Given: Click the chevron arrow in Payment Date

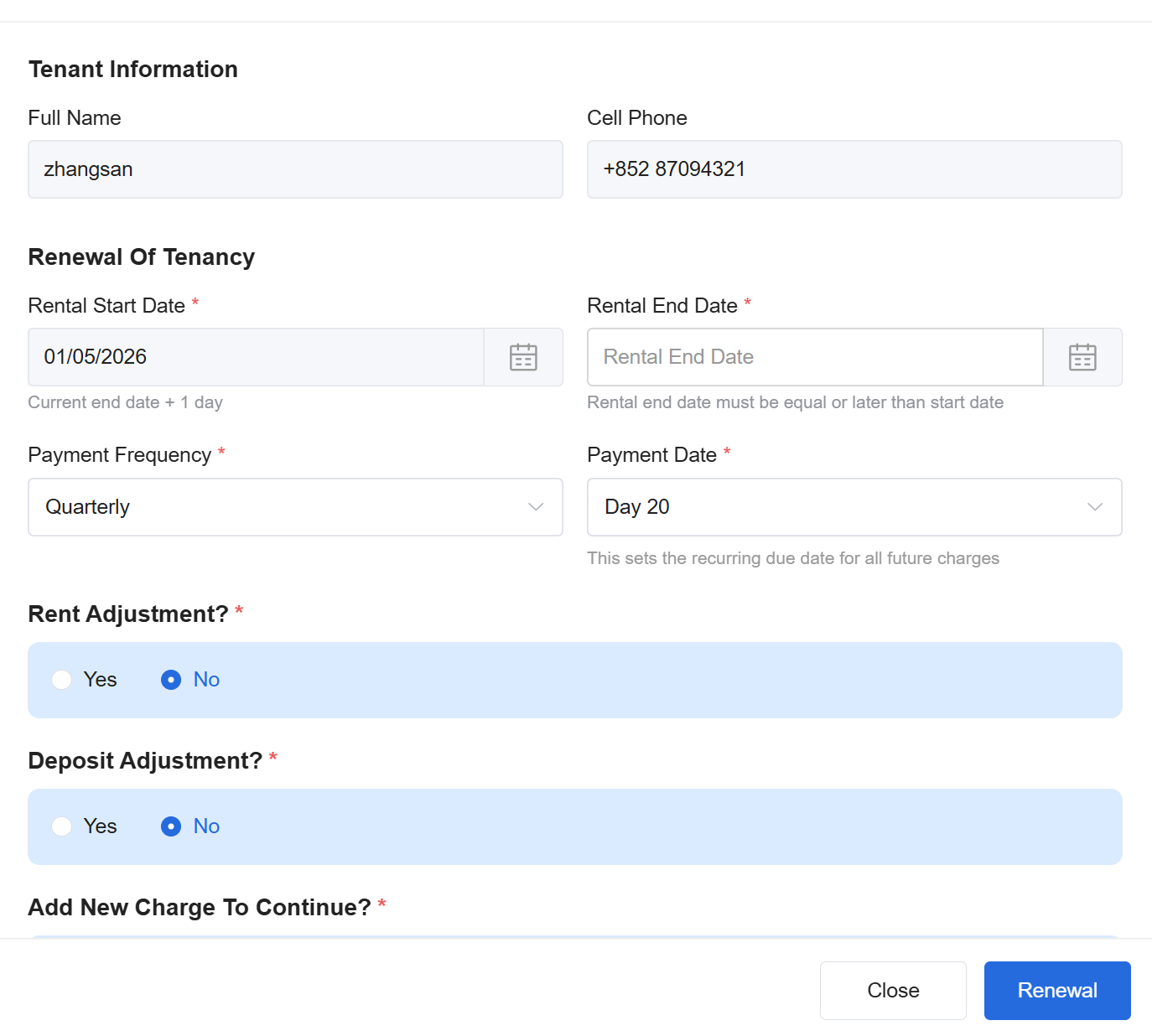Looking at the screenshot, I should pyautogui.click(x=1094, y=507).
